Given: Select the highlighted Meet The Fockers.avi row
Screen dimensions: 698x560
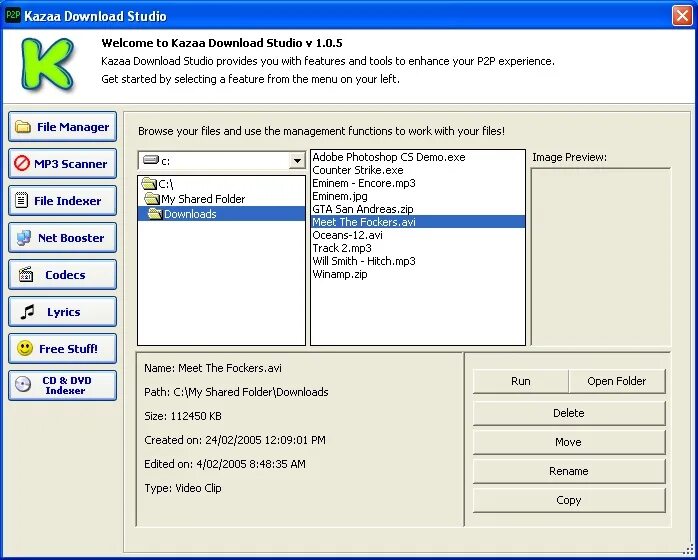Looking at the screenshot, I should click(418, 222).
